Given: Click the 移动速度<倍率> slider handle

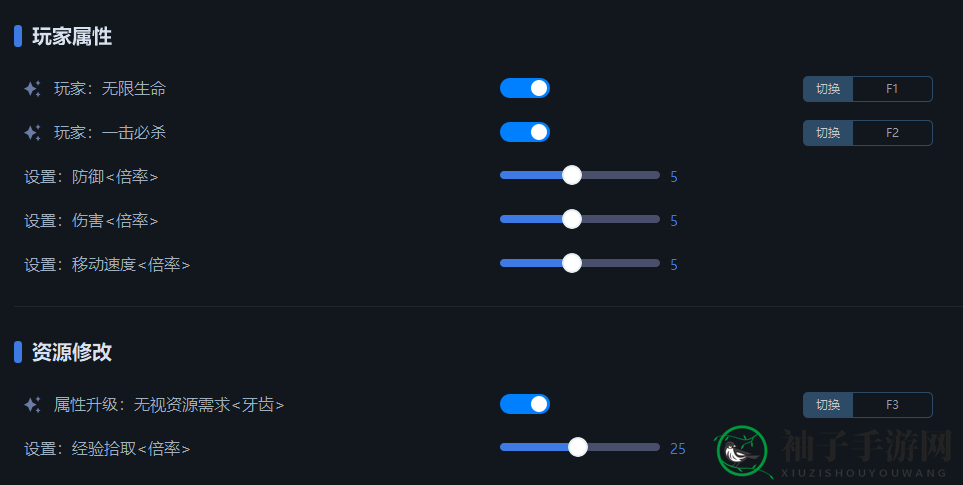Looking at the screenshot, I should [x=572, y=263].
